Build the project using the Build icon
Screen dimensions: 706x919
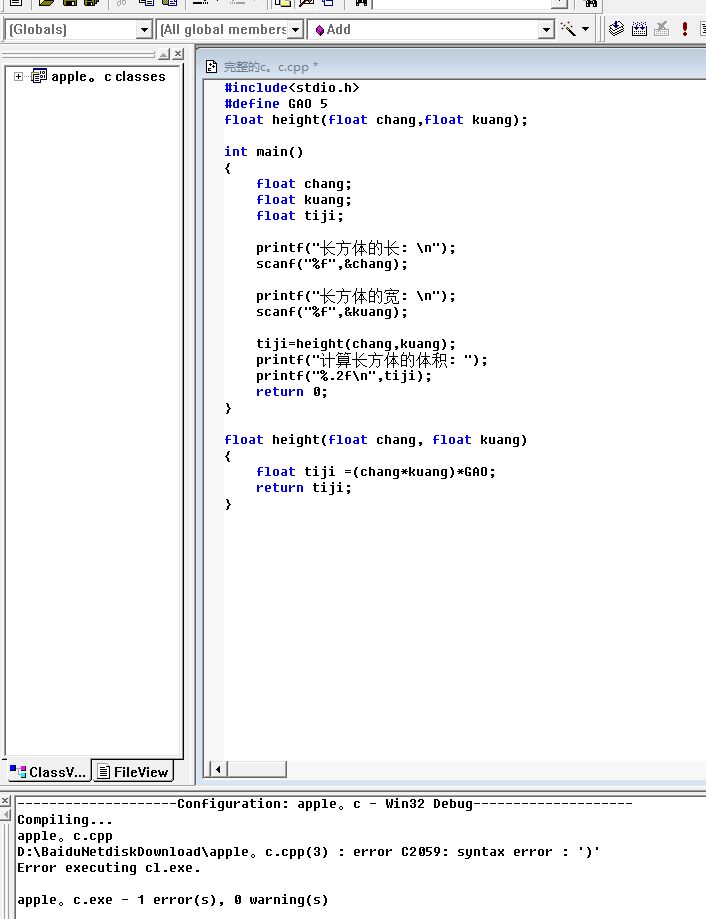click(x=639, y=29)
